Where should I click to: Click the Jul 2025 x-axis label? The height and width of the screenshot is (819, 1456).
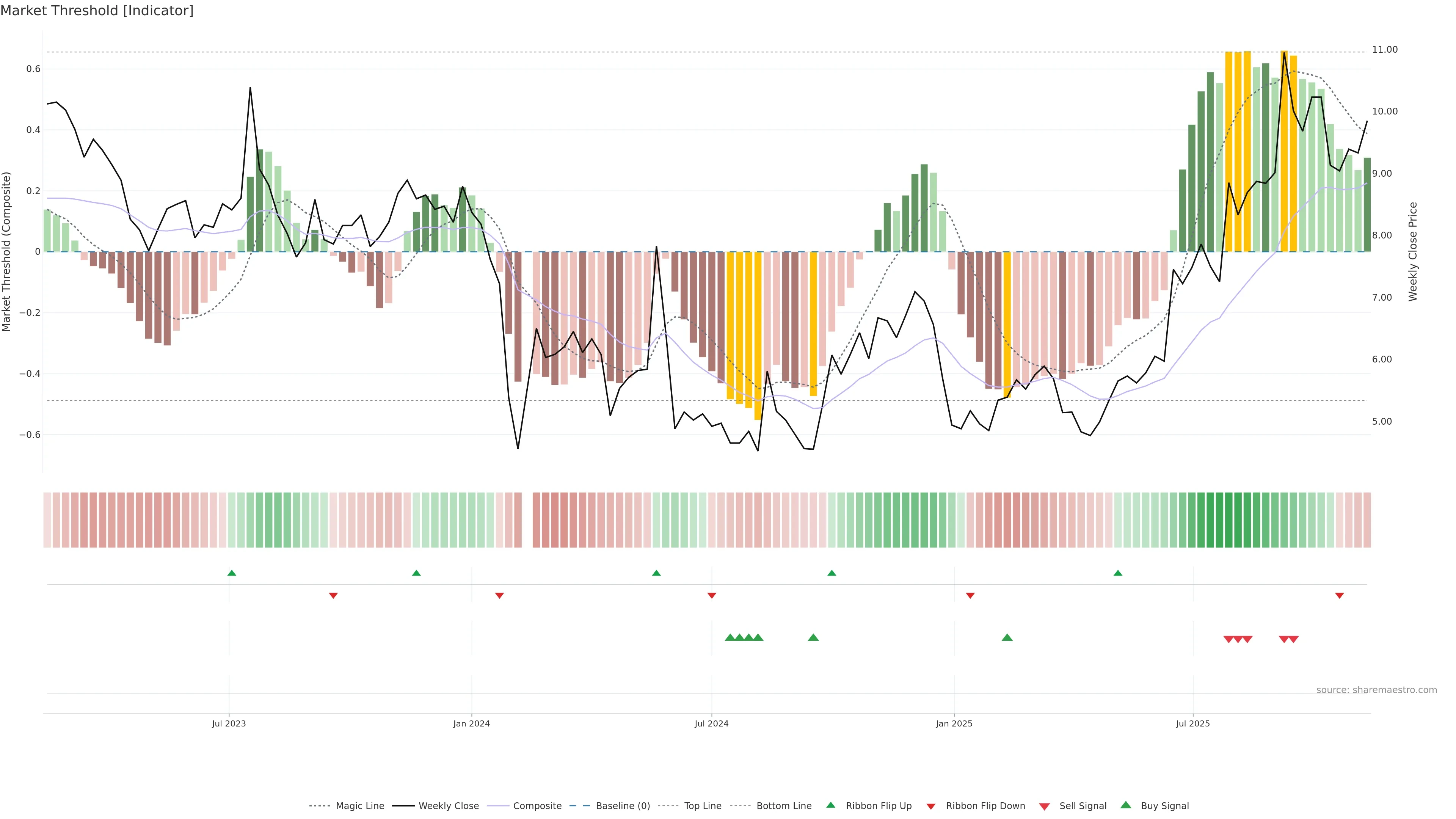[x=1192, y=723]
